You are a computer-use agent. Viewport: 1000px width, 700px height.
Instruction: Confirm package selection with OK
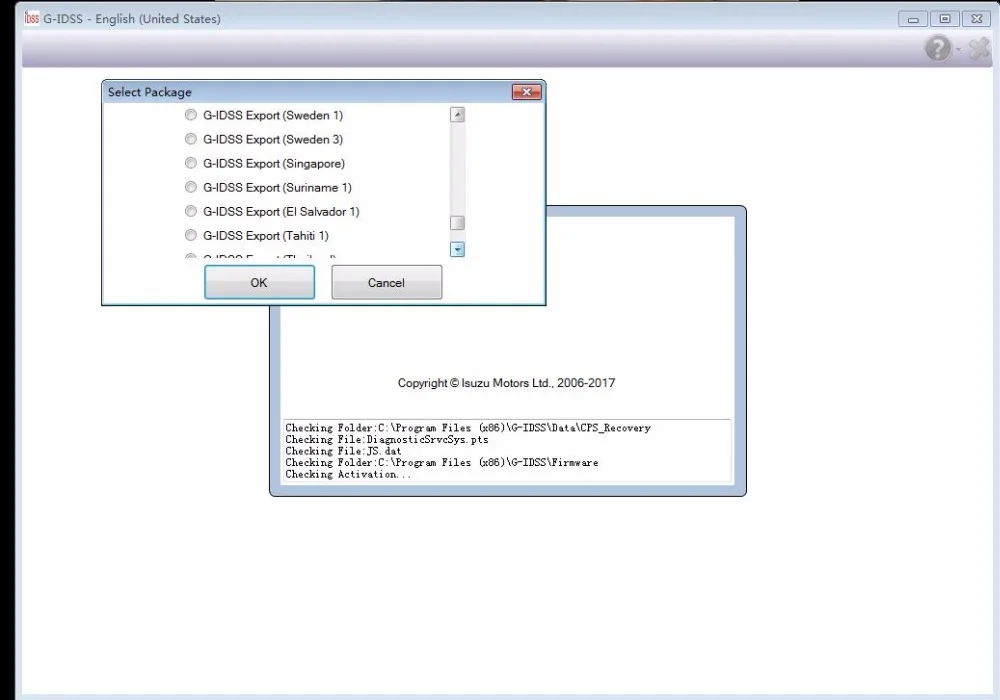pos(259,282)
